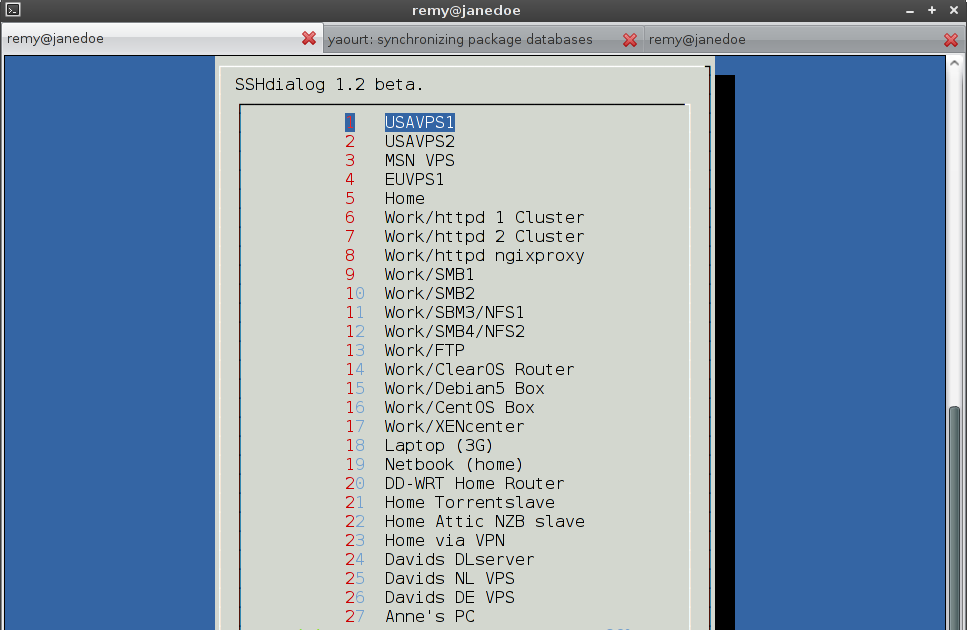Choose Work/httpd 2 Cluster
This screenshot has width=967, height=630.
coord(484,237)
